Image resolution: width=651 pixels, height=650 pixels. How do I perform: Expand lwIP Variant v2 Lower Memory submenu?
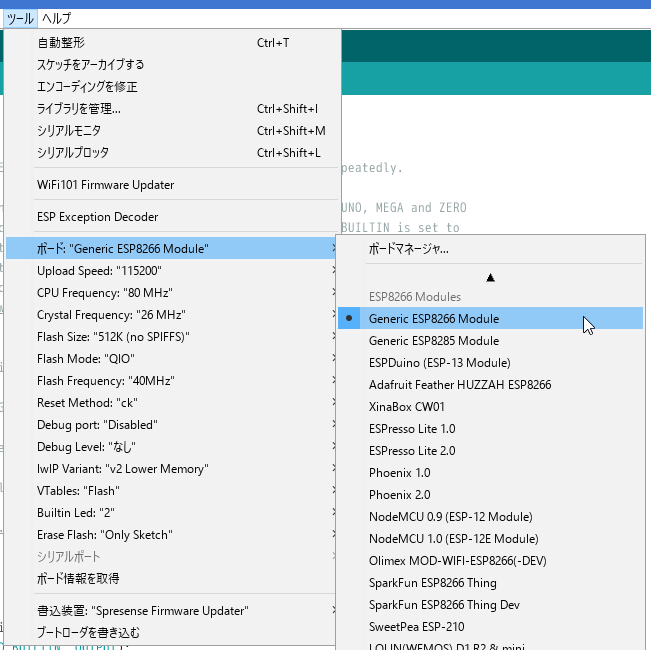pyautogui.click(x=171, y=469)
